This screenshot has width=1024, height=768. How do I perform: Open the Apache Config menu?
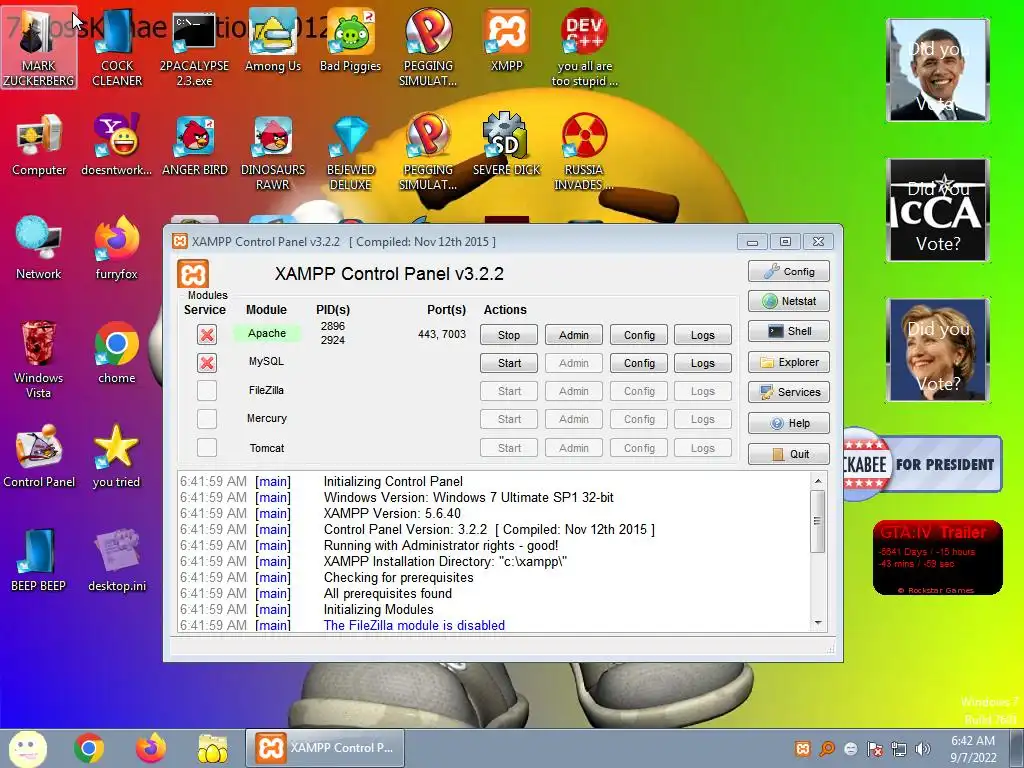(639, 335)
